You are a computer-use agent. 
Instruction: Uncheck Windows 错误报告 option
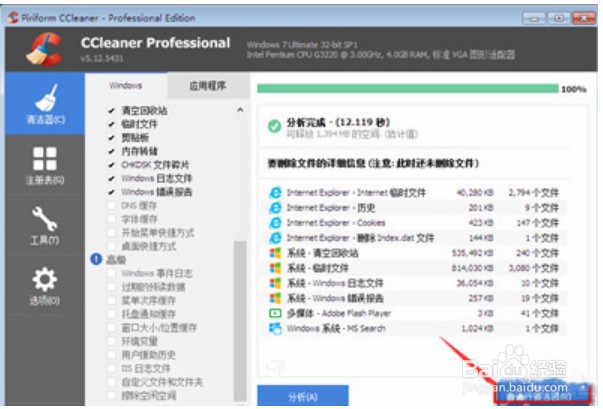click(111, 192)
